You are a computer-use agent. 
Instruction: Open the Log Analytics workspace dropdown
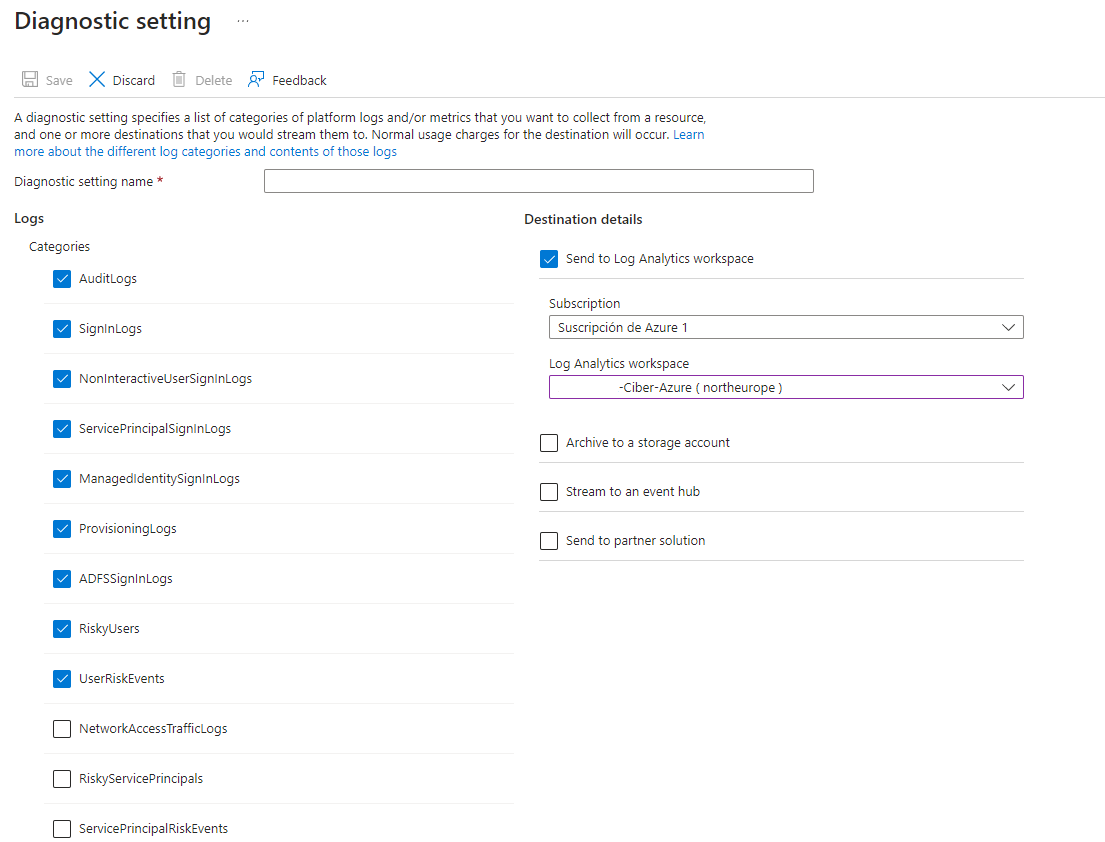[x=785, y=387]
